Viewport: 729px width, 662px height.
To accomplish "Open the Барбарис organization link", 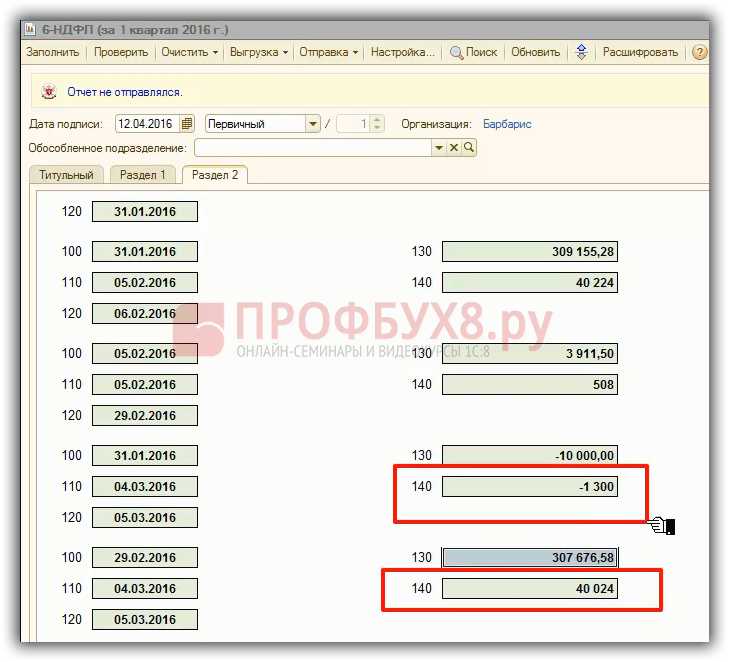I will pyautogui.click(x=507, y=124).
